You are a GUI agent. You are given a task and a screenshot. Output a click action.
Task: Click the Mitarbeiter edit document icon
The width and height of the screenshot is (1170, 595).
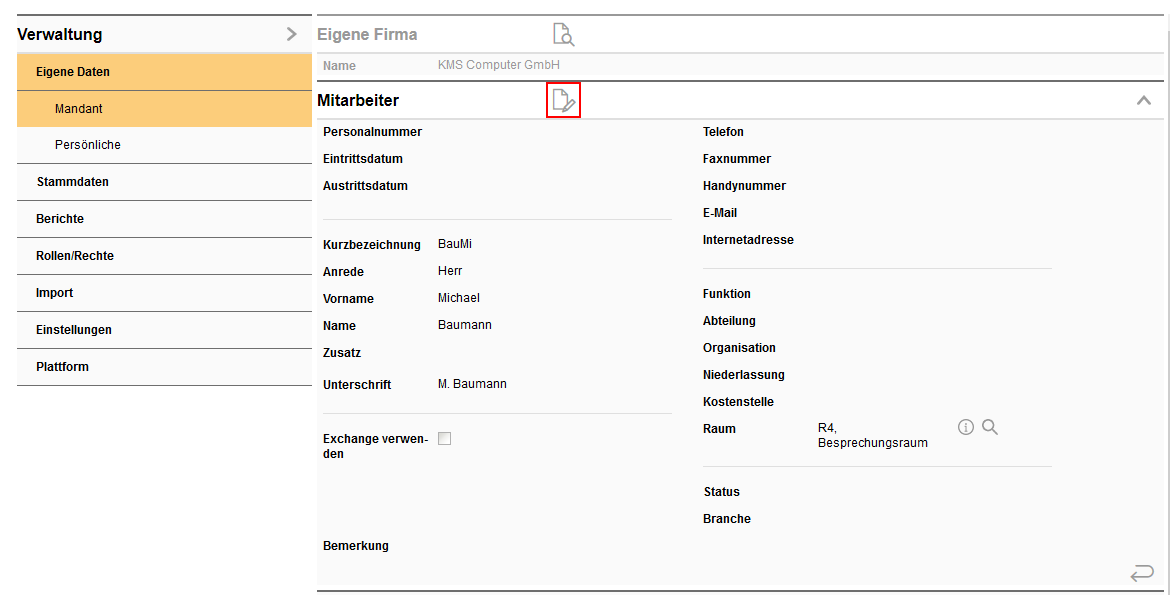click(x=564, y=100)
